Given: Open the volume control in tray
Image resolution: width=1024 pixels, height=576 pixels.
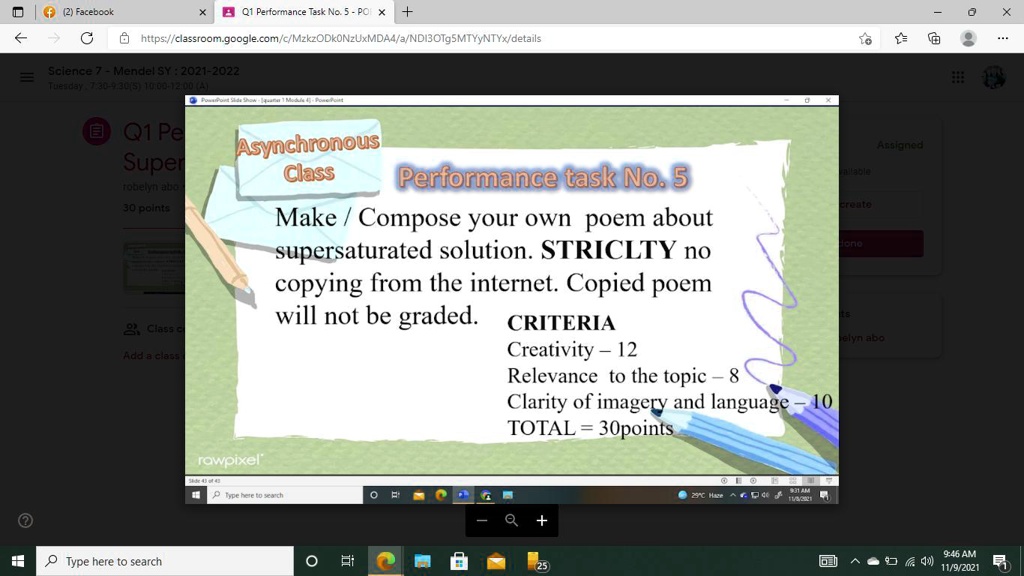Looking at the screenshot, I should (927, 561).
